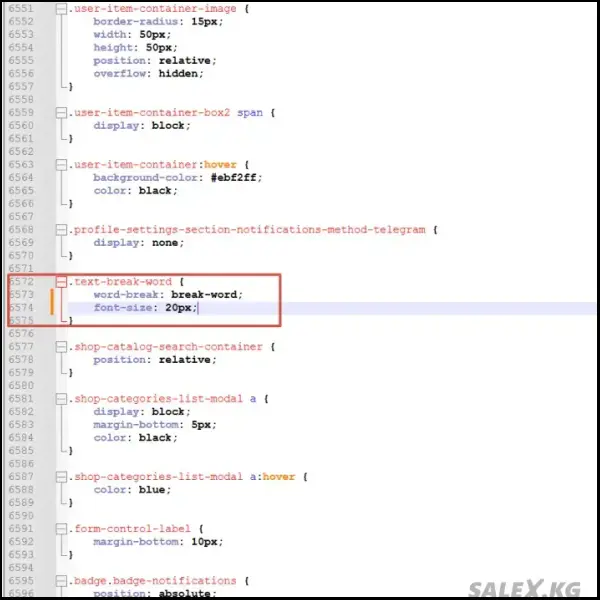Place cursor on the #ebf2ff color value
The image size is (600, 600).
pyautogui.click(x=236, y=177)
